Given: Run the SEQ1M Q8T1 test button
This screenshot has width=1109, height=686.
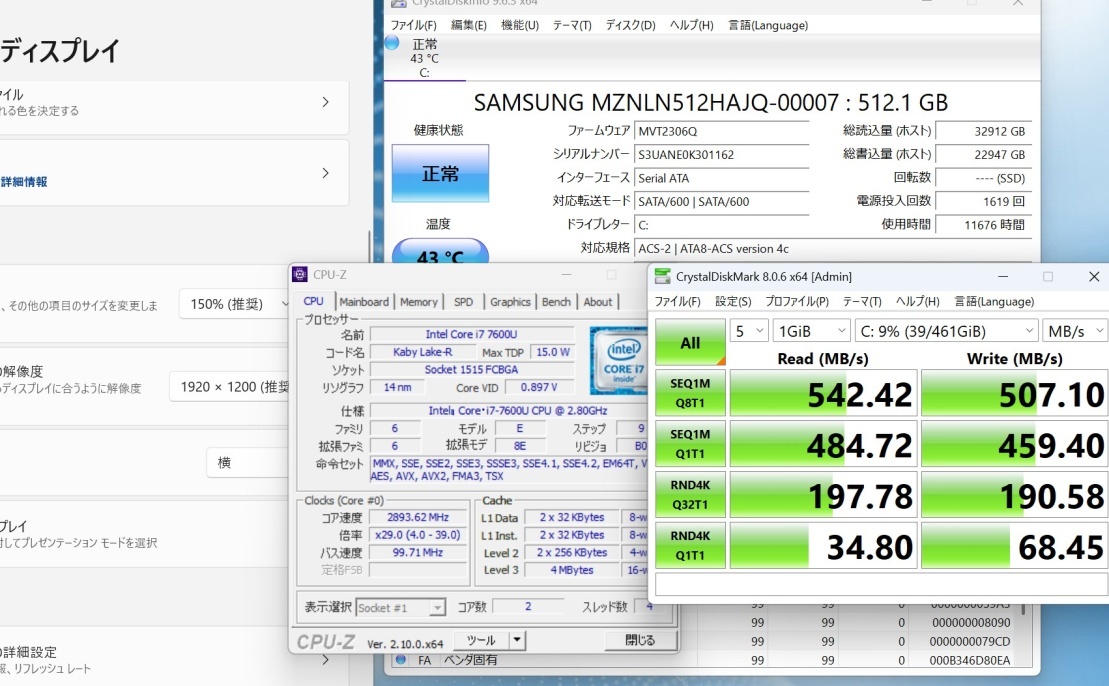Looking at the screenshot, I should point(690,393).
